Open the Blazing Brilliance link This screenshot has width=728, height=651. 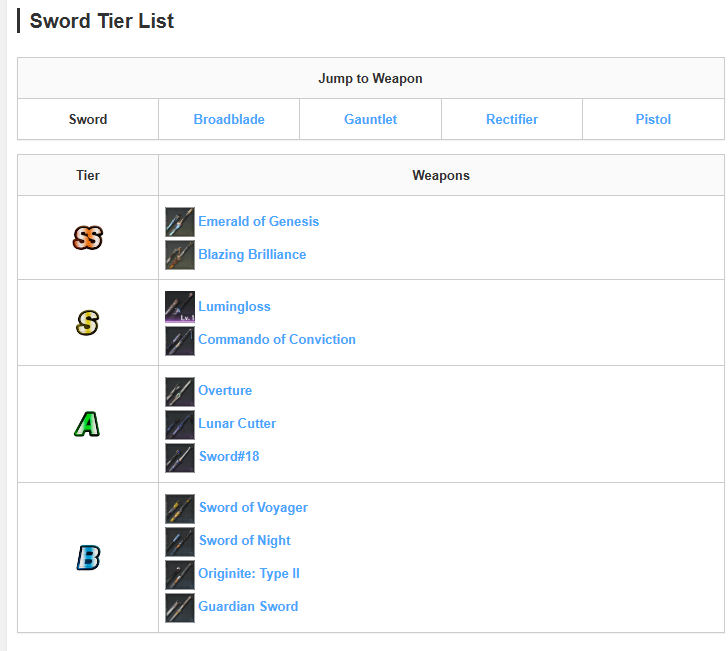pos(252,254)
